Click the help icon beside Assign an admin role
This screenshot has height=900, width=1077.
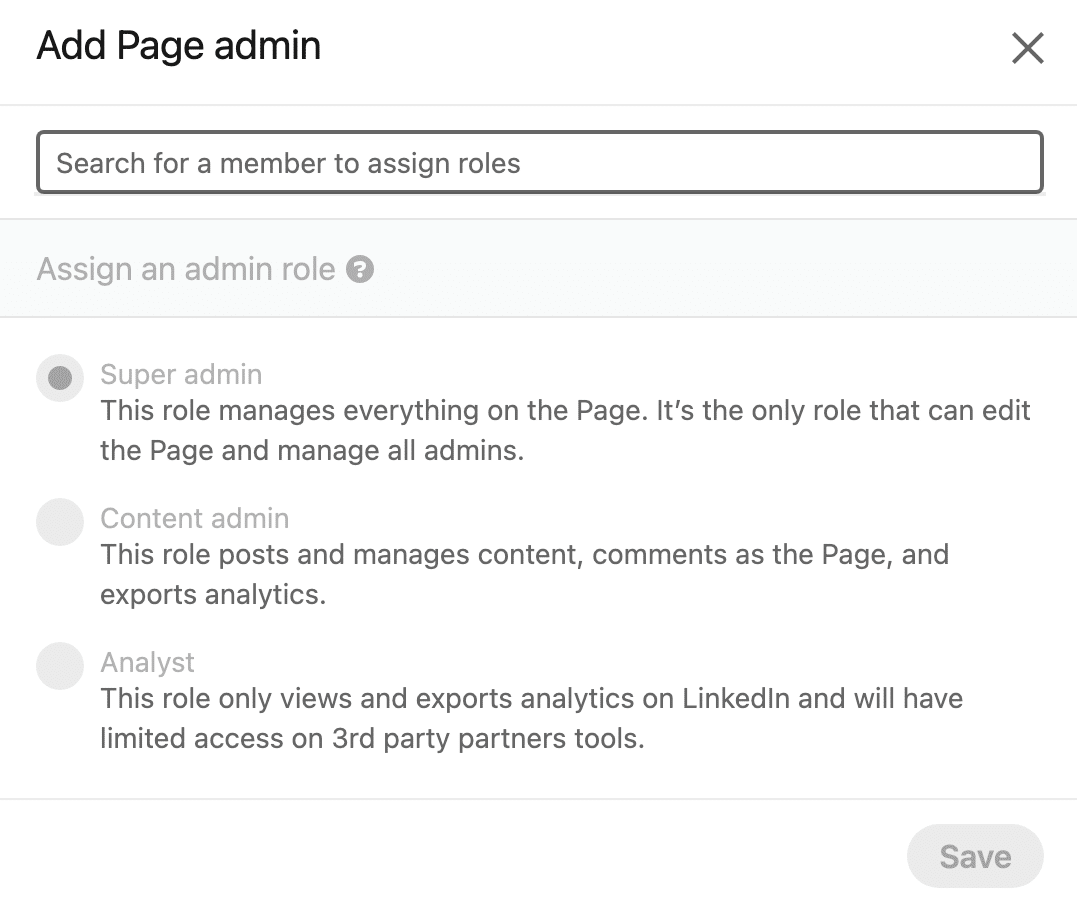[x=360, y=269]
